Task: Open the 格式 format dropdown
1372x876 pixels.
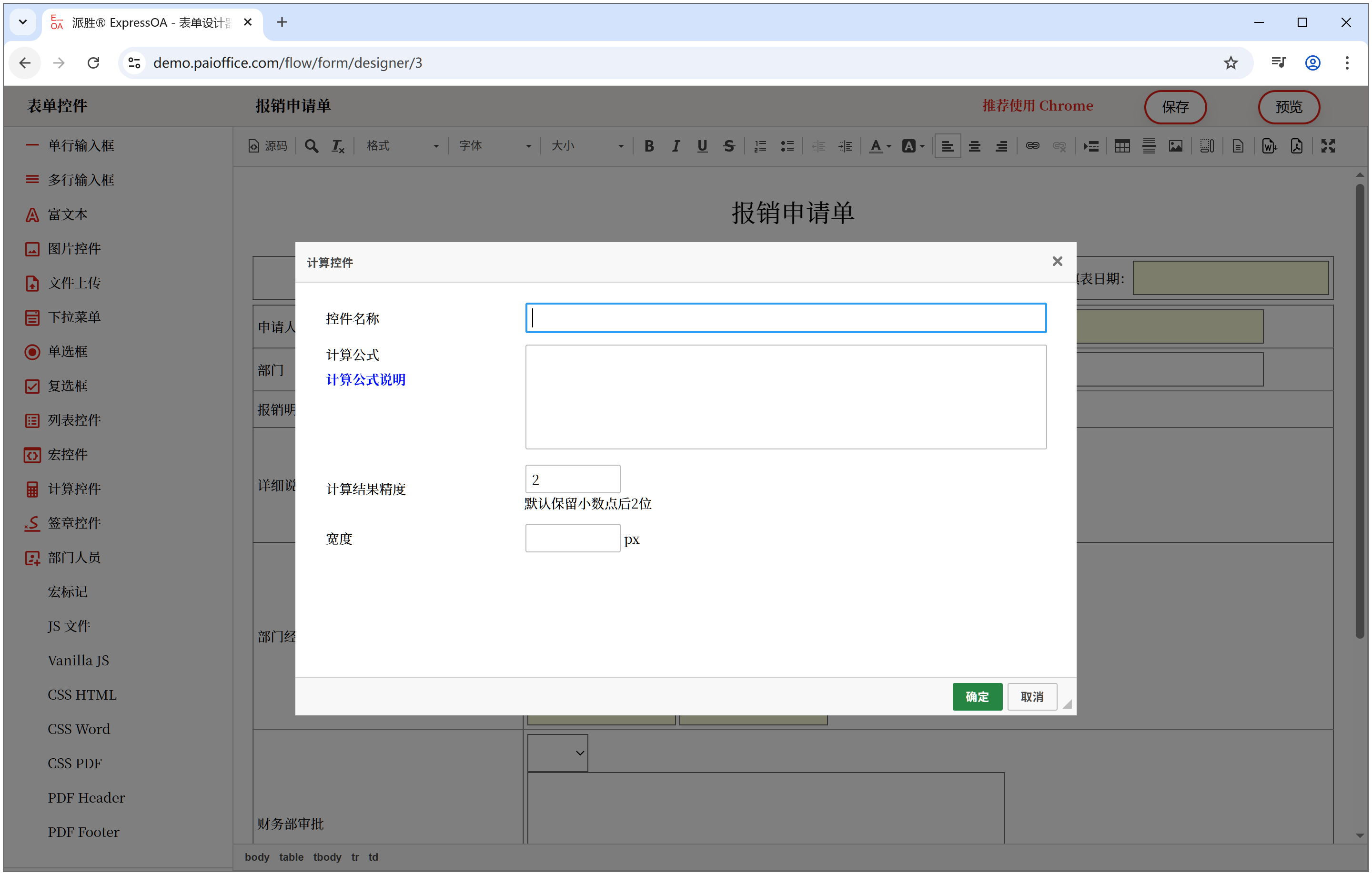Action: (402, 146)
